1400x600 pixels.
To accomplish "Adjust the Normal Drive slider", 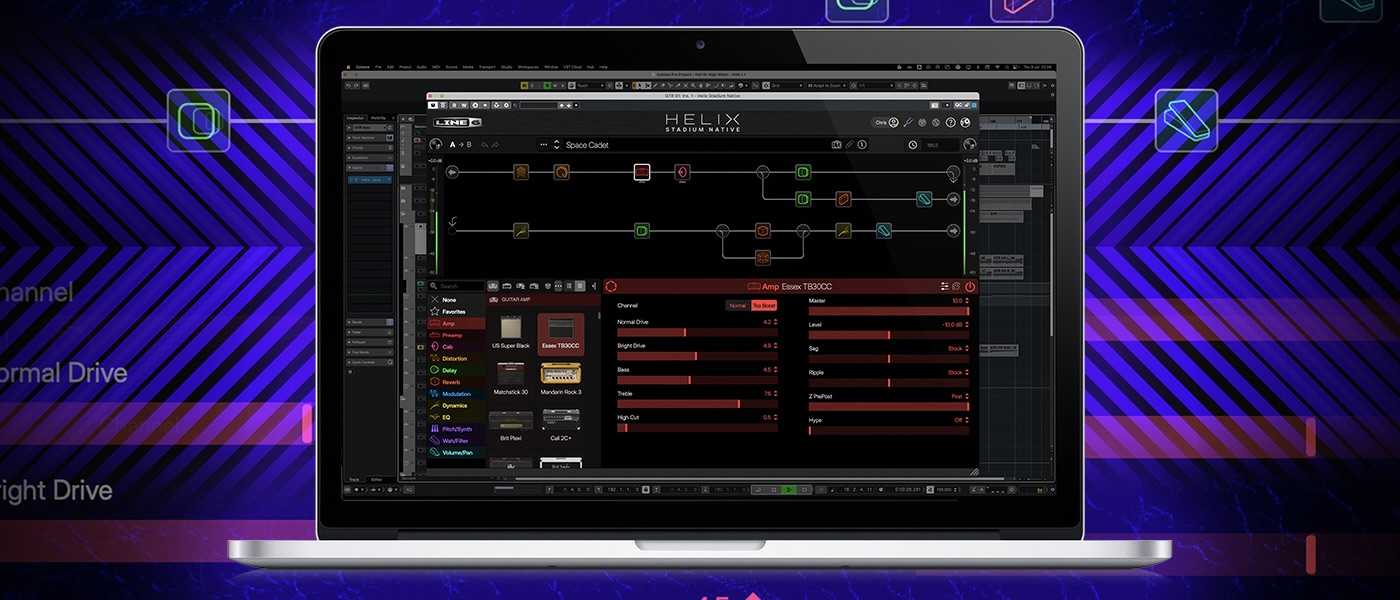I will click(x=697, y=332).
